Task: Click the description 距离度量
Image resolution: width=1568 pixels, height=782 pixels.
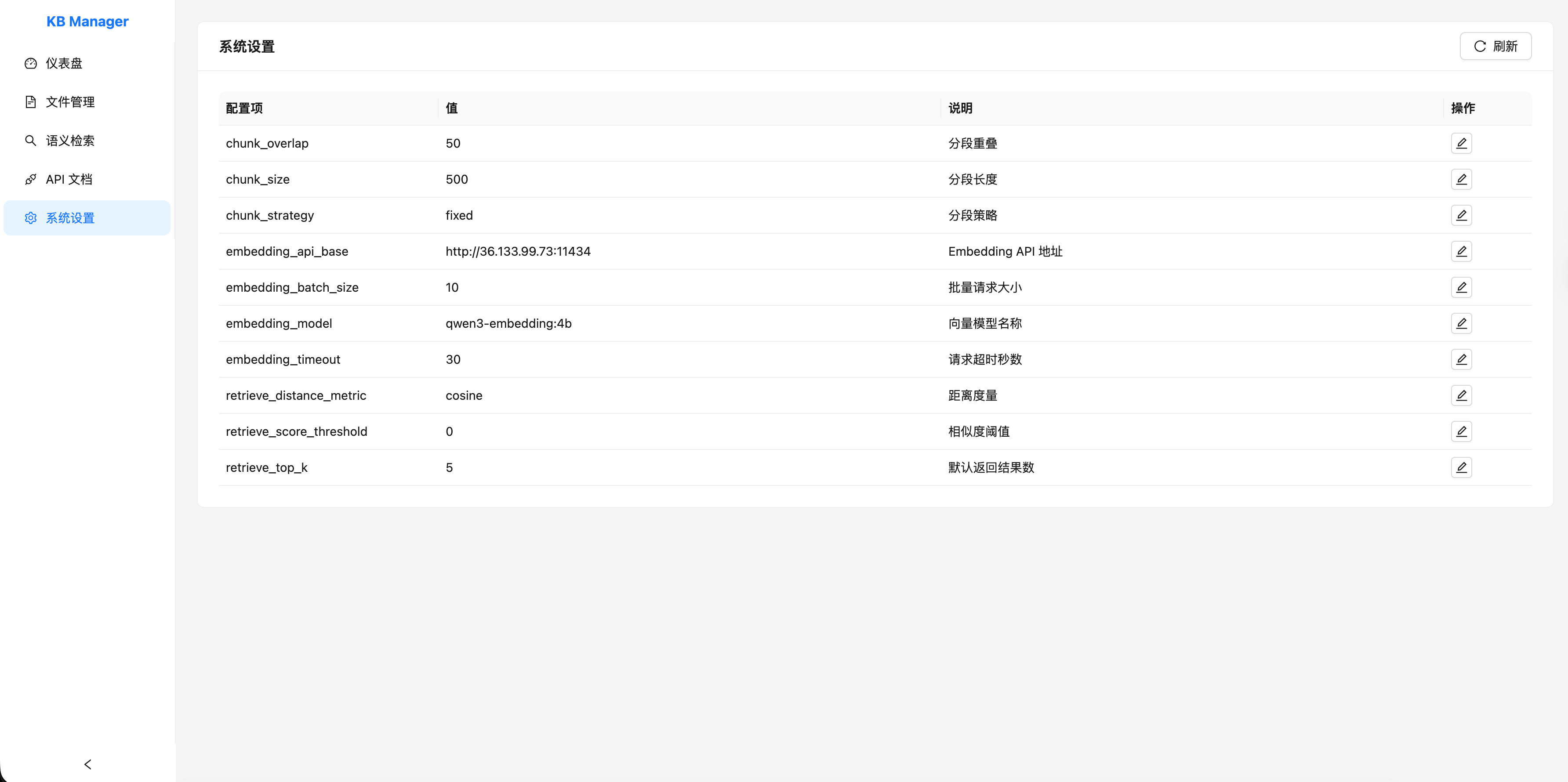Action: click(973, 395)
